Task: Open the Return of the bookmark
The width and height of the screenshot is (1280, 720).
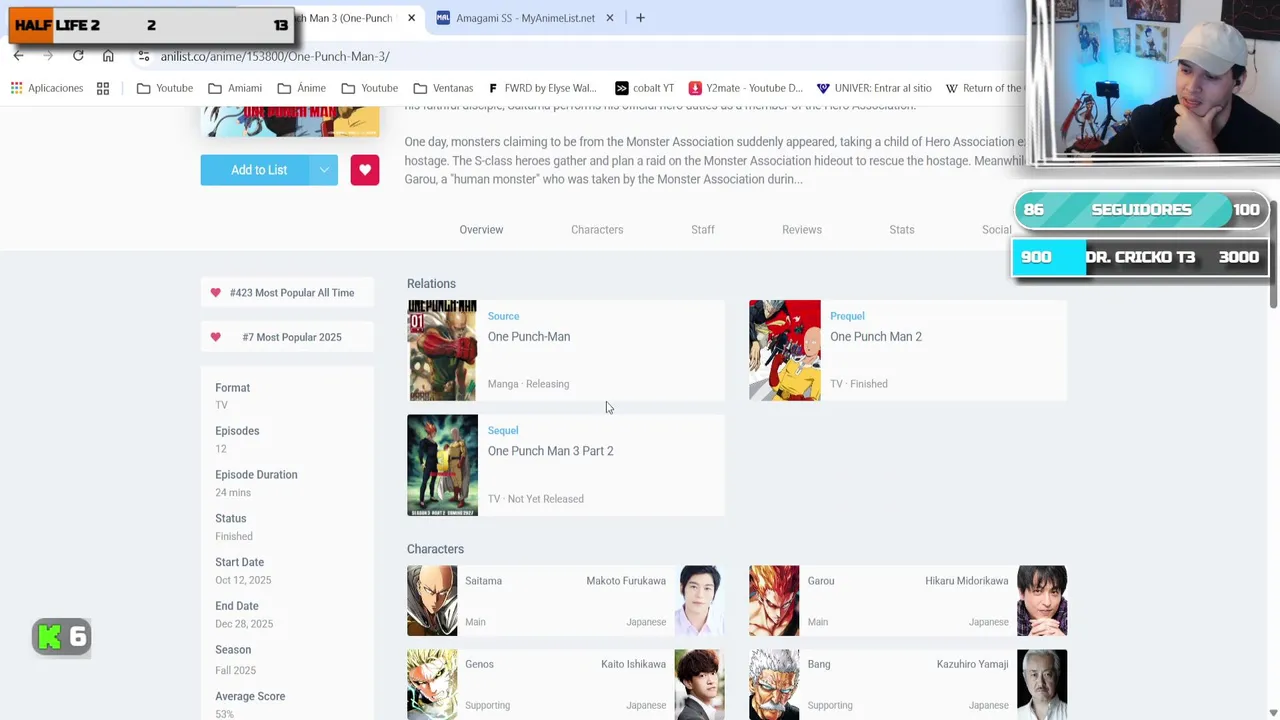Action: pyautogui.click(x=985, y=88)
